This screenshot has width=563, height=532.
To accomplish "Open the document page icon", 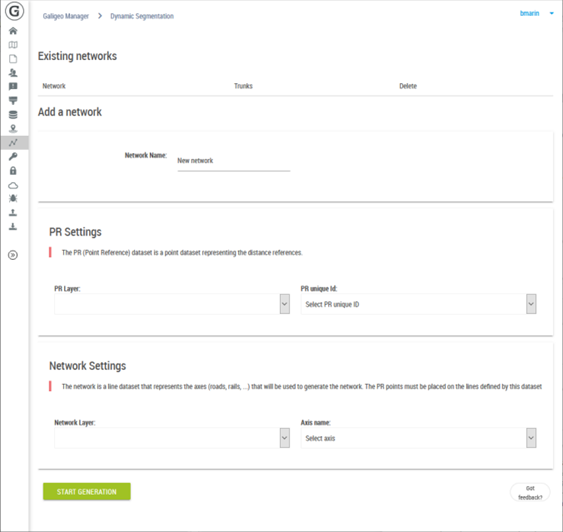I will 13,59.
